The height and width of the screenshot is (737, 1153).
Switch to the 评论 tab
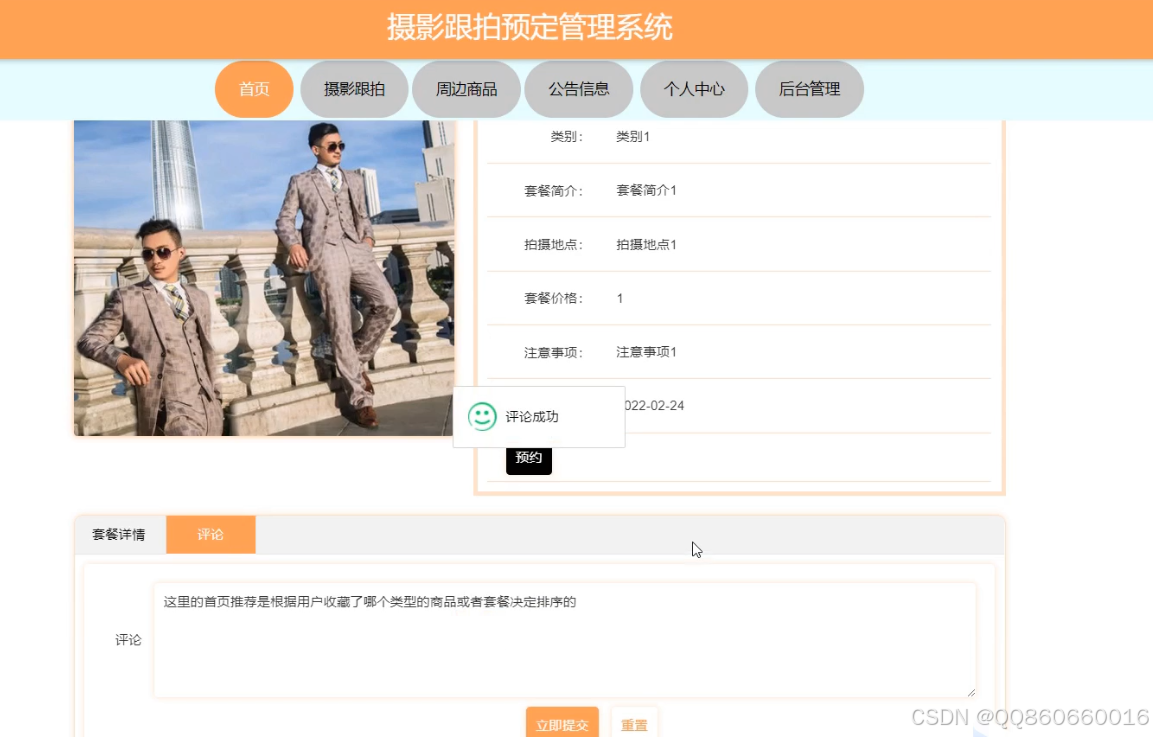(x=210, y=534)
